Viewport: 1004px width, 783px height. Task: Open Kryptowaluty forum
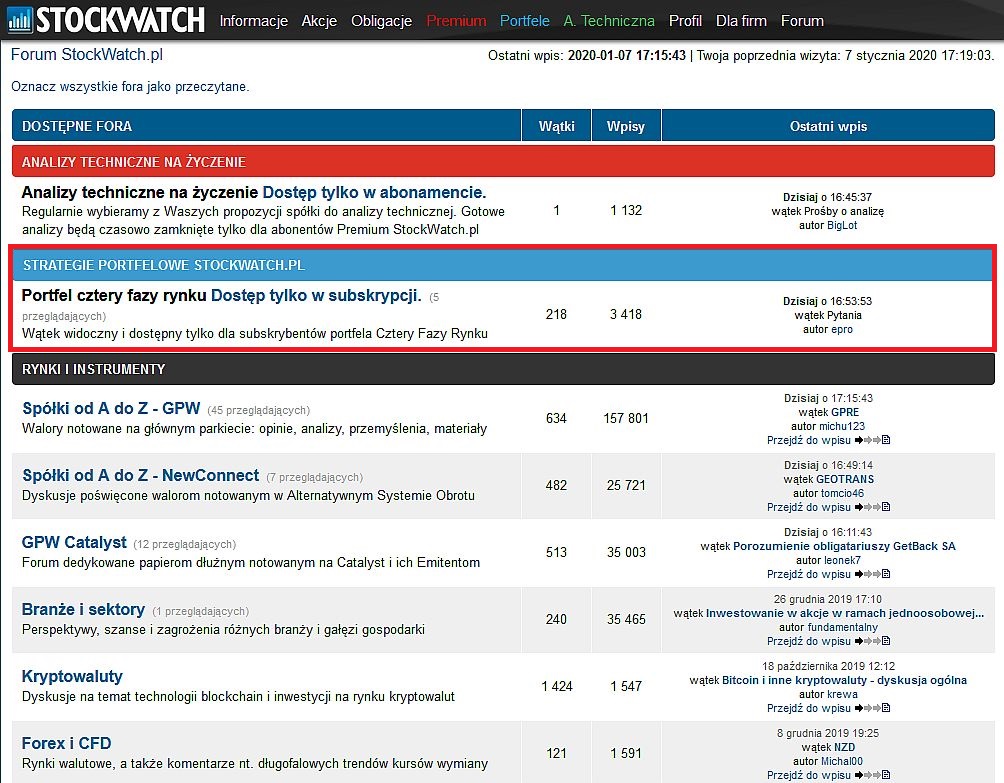click(x=72, y=676)
